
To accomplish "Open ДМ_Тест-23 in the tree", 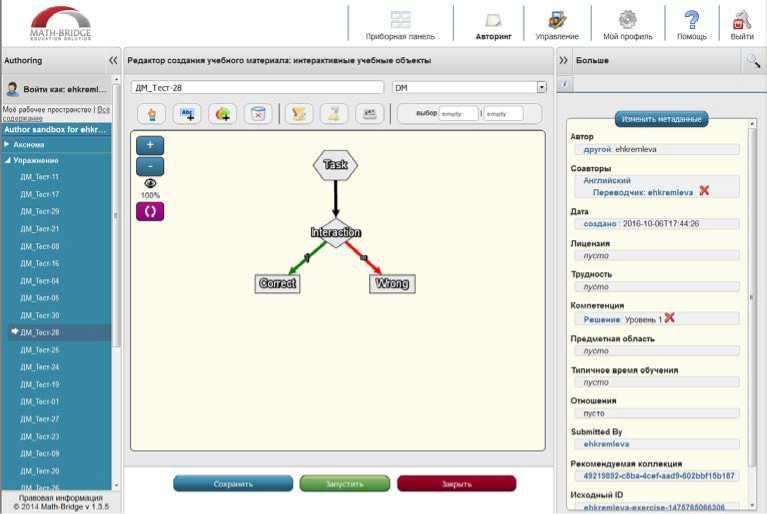I will tap(40, 436).
